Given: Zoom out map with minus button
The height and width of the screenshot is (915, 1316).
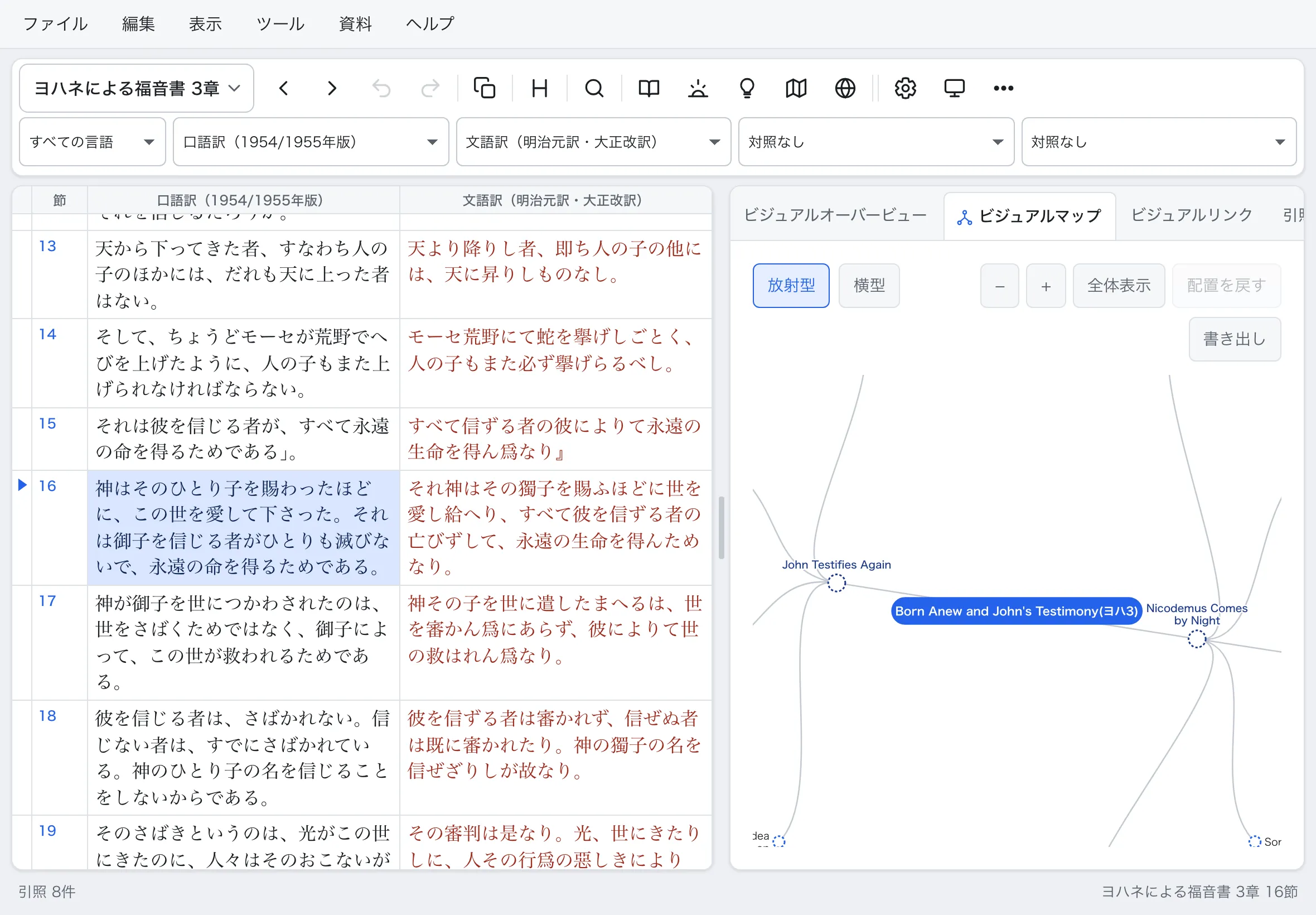Looking at the screenshot, I should [1000, 286].
